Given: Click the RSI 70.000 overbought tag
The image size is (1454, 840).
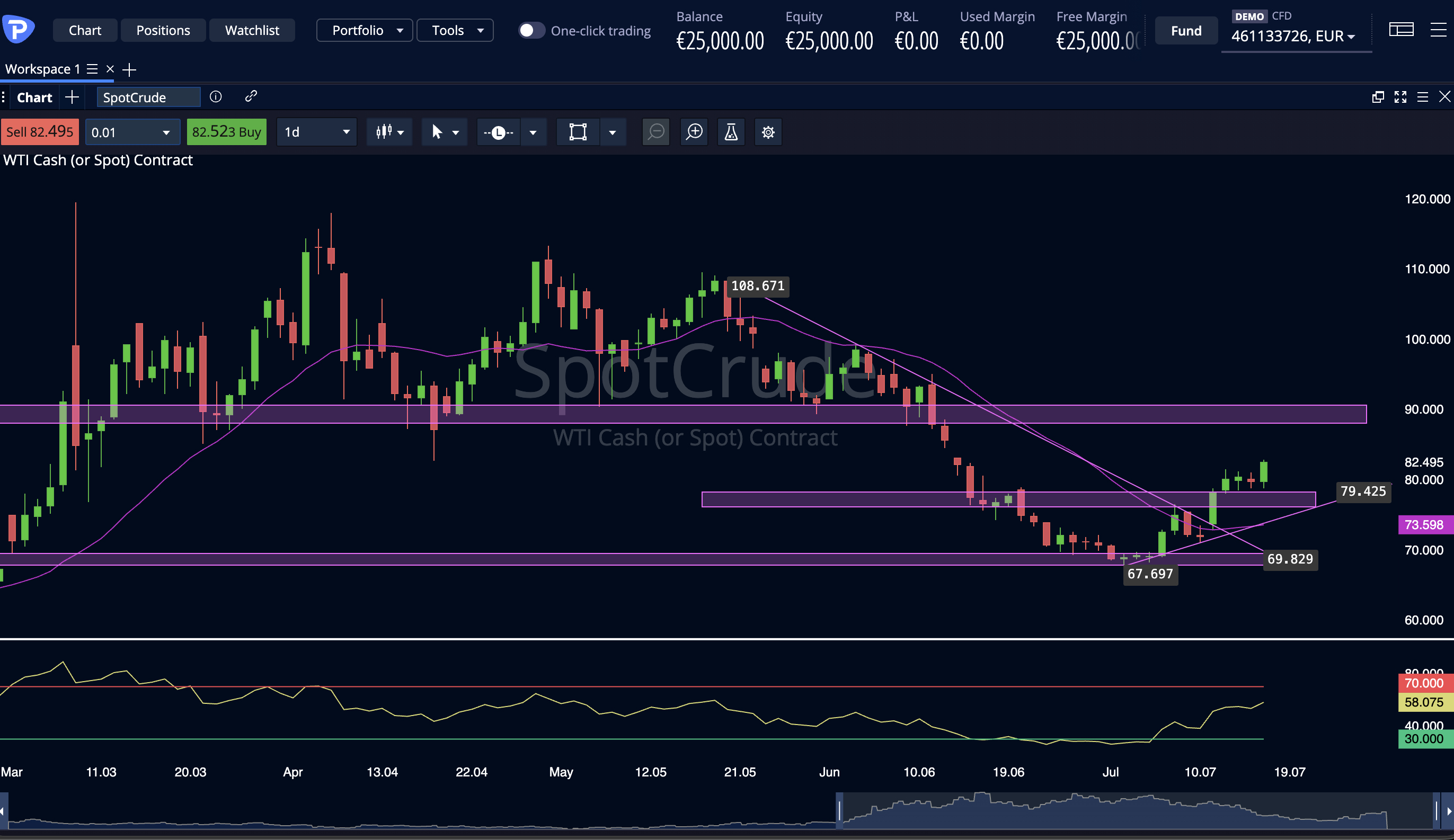Looking at the screenshot, I should point(1425,683).
